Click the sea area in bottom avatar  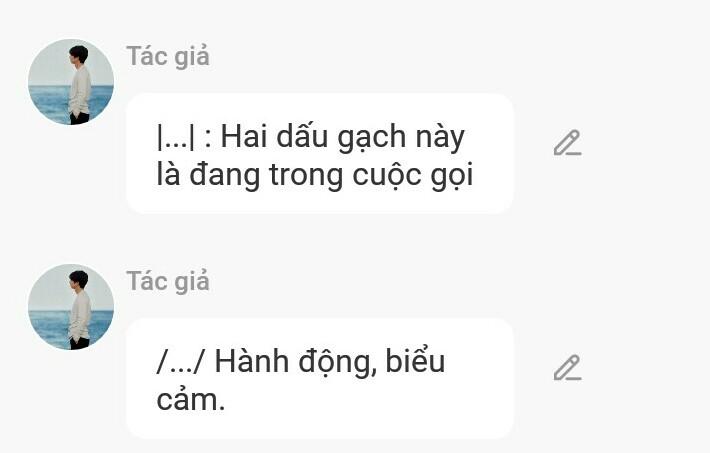pyautogui.click(x=48, y=328)
